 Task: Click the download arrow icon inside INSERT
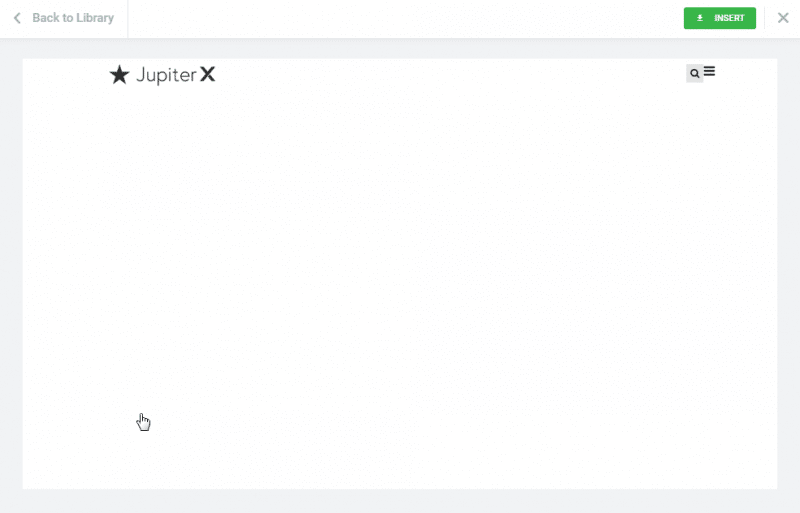click(700, 18)
